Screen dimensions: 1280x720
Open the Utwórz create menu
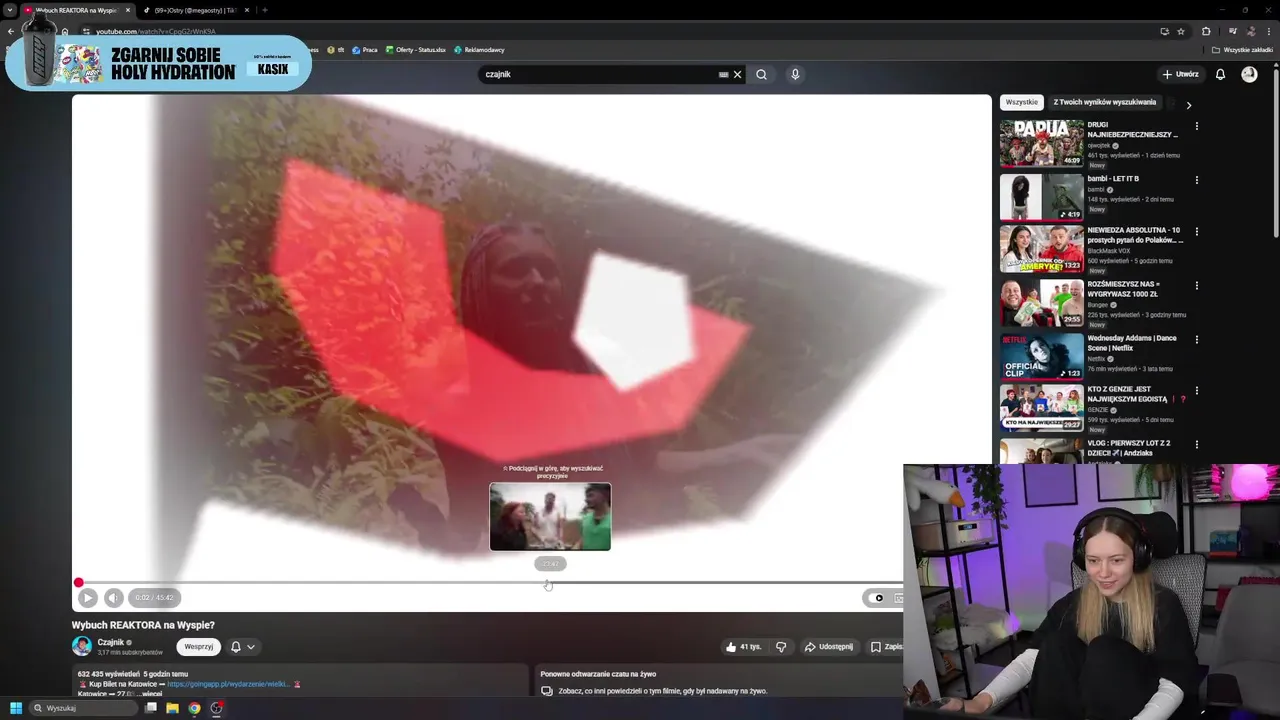coord(1180,74)
